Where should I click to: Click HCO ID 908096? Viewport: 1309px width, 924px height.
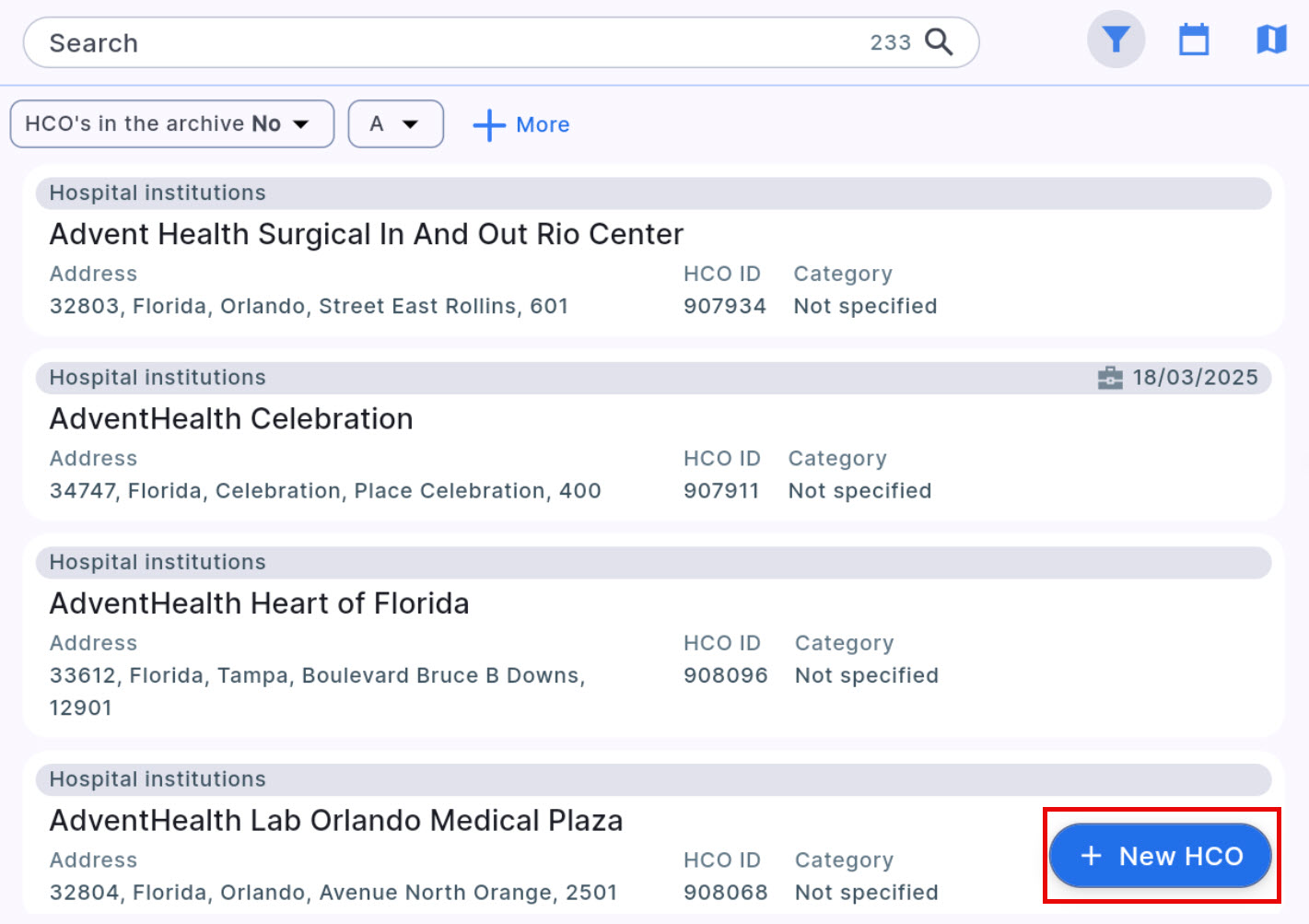pyautogui.click(x=725, y=675)
